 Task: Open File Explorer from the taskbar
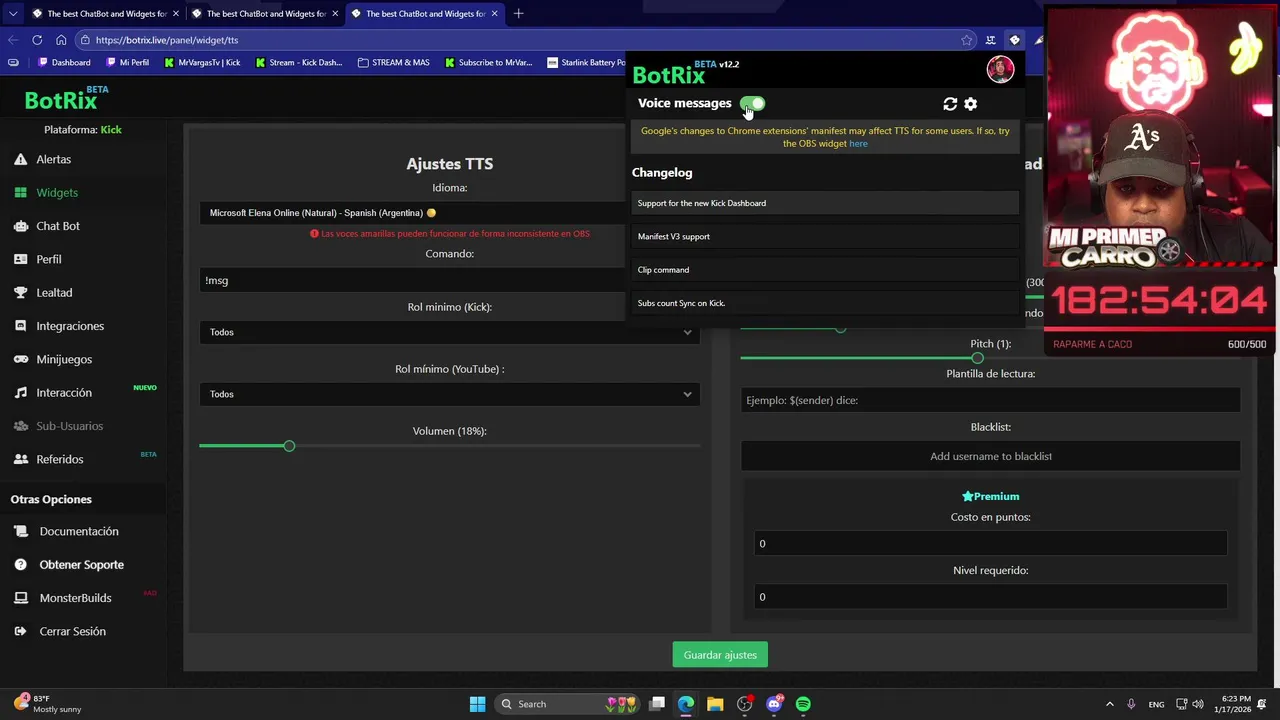715,704
